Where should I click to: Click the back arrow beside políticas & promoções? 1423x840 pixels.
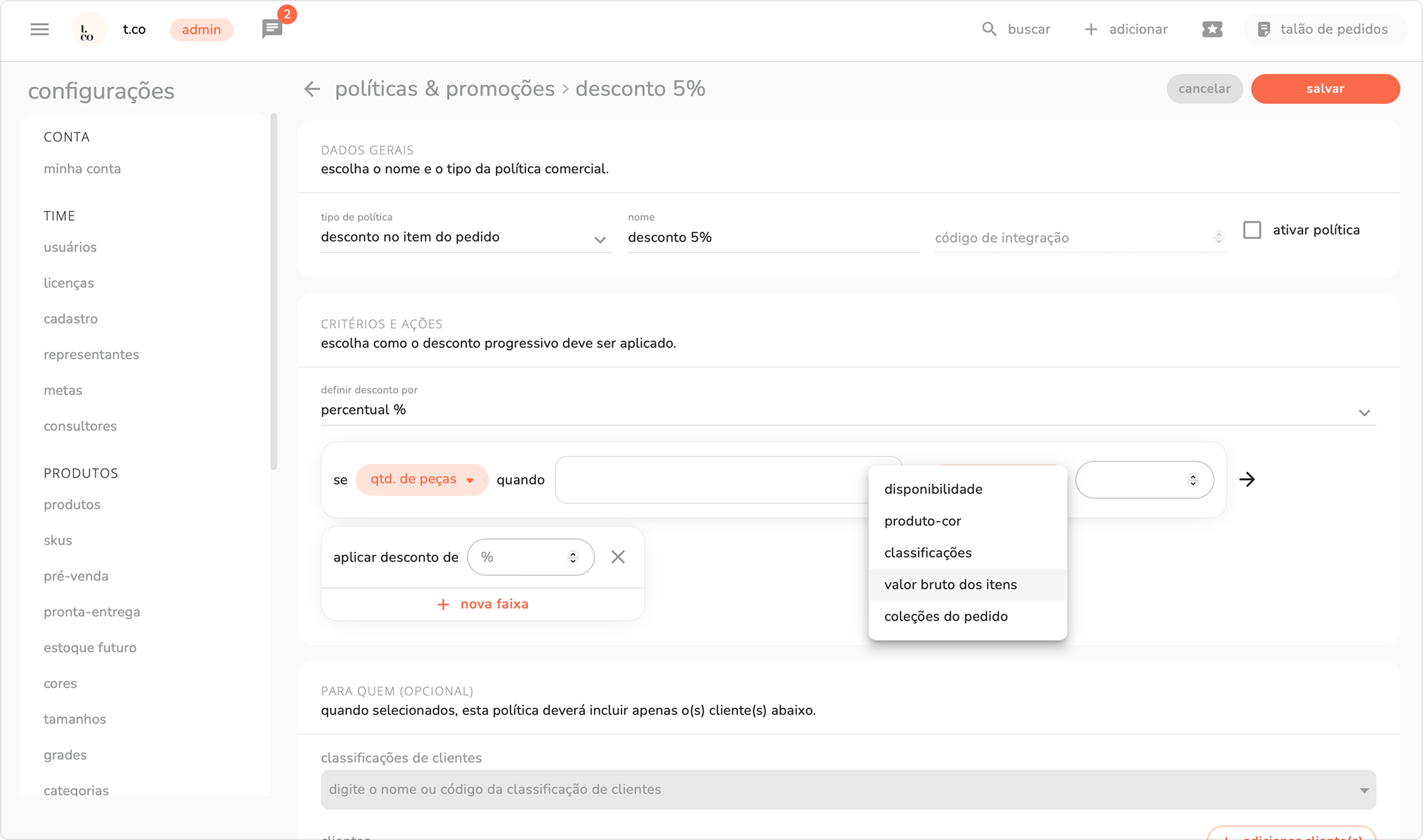point(312,89)
